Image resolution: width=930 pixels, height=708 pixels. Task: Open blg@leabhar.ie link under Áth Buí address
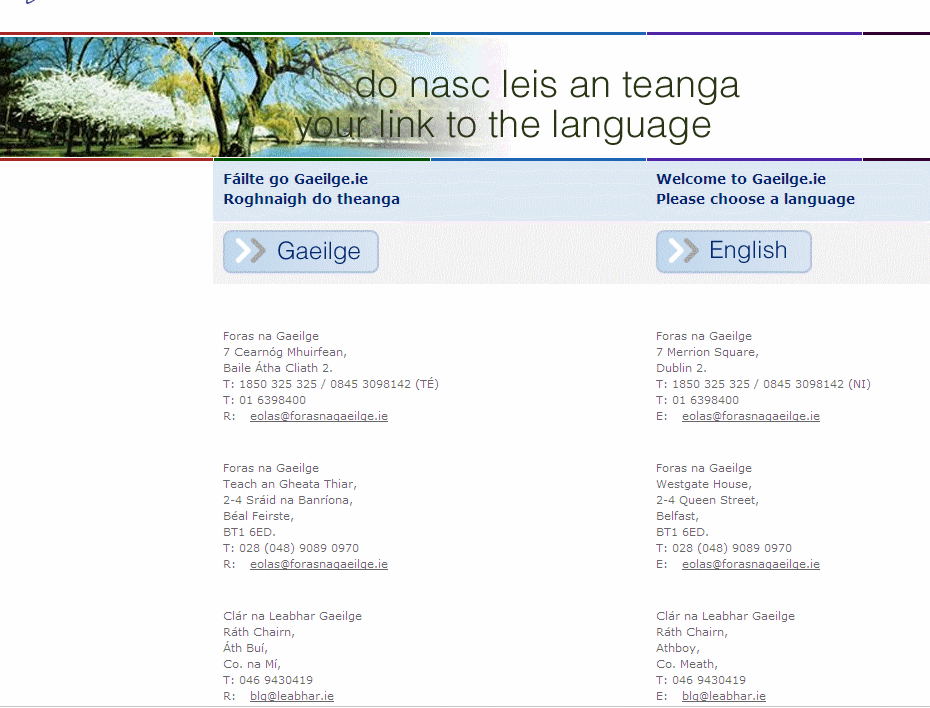(291, 696)
